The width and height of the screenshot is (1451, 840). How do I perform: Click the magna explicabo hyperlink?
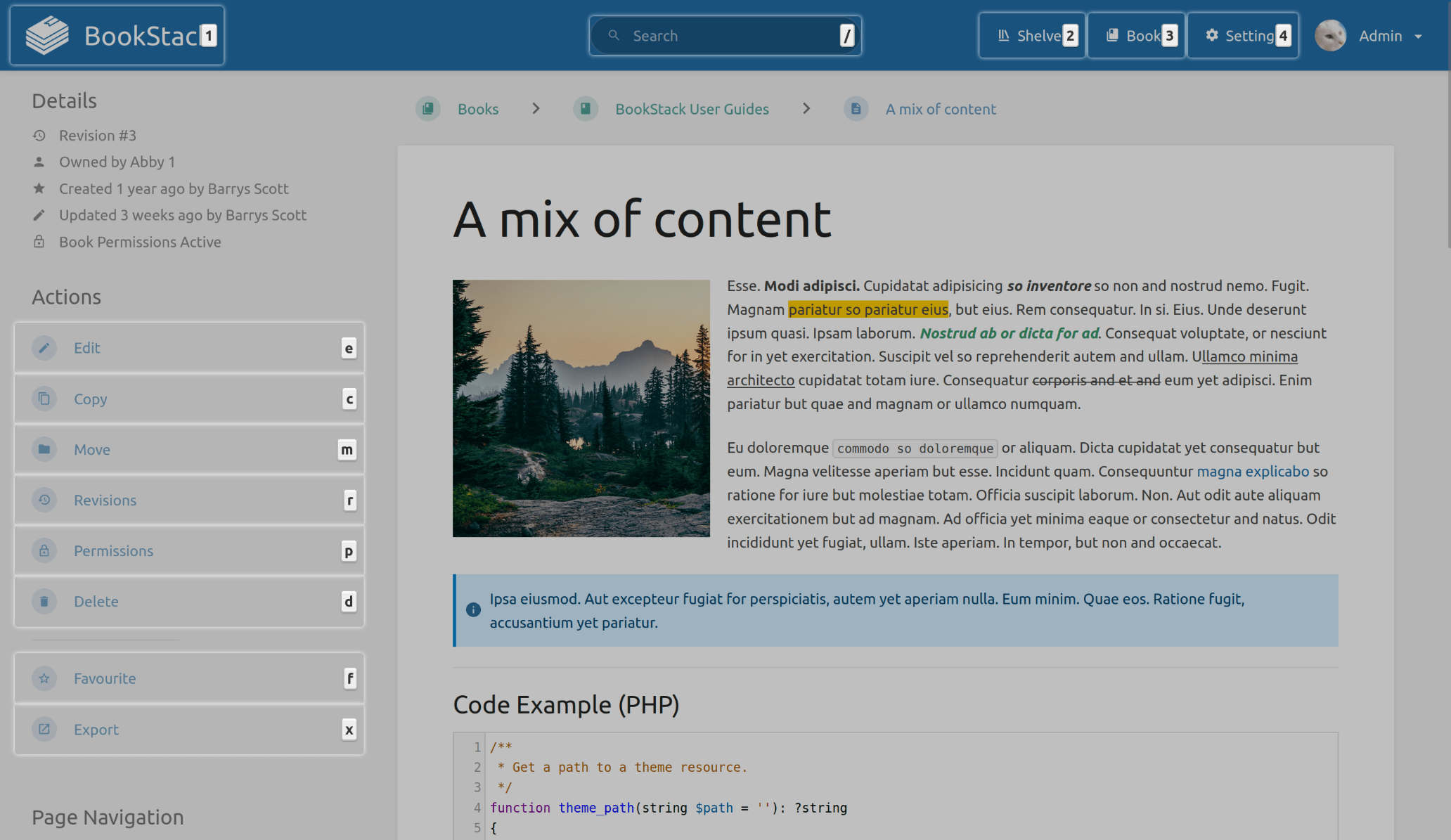click(x=1252, y=471)
